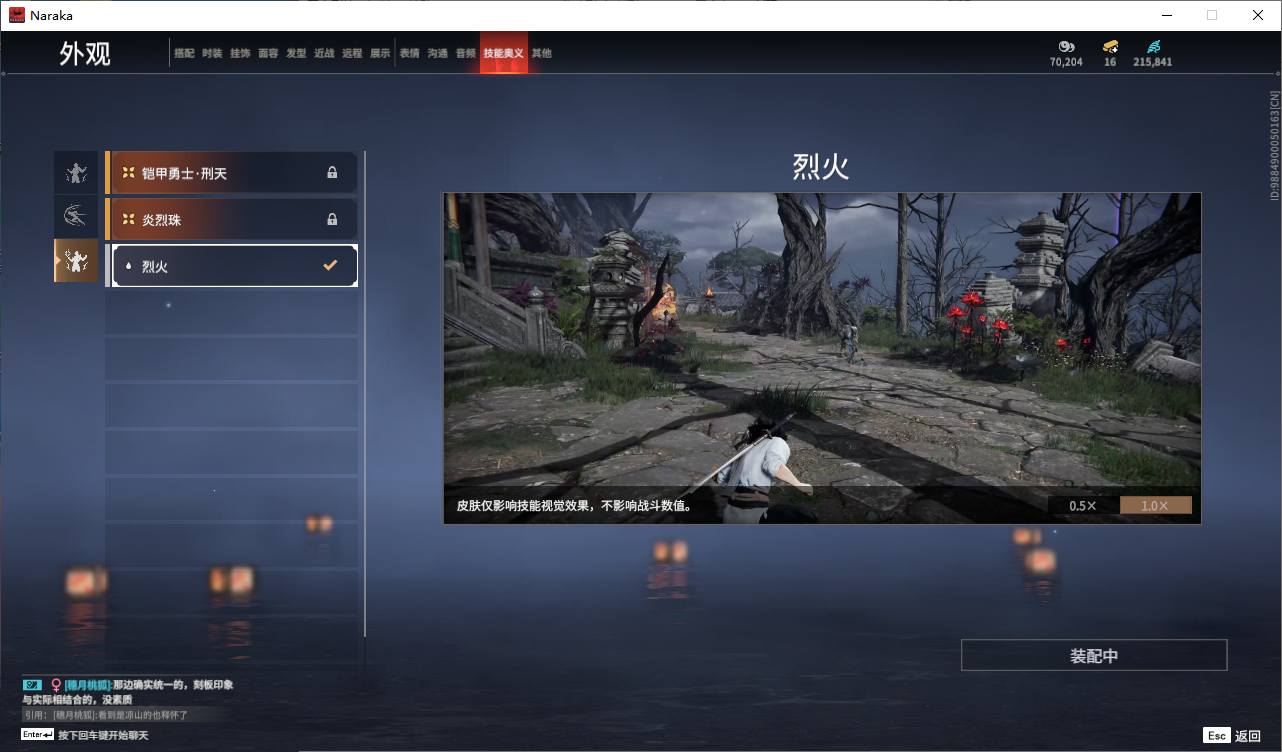This screenshot has height=752, width=1282.
Task: Open the 沟通 tab
Action: [438, 53]
